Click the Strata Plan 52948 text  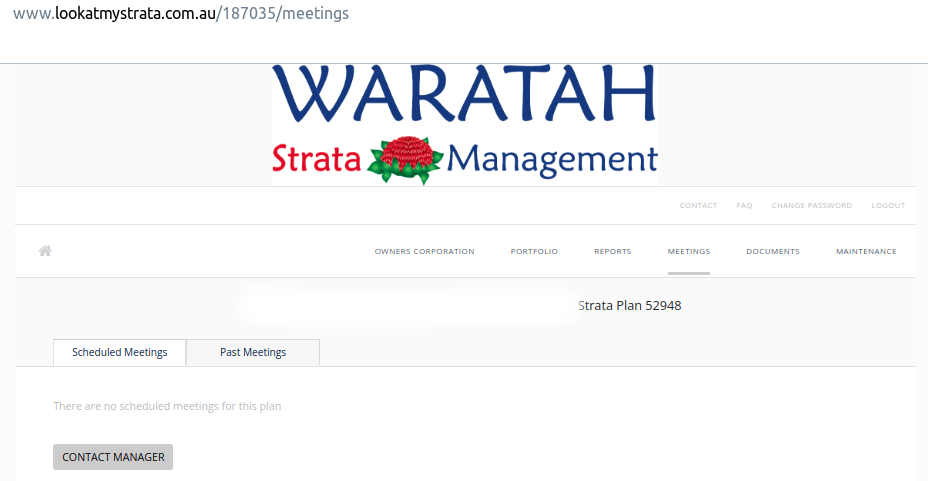(x=629, y=306)
